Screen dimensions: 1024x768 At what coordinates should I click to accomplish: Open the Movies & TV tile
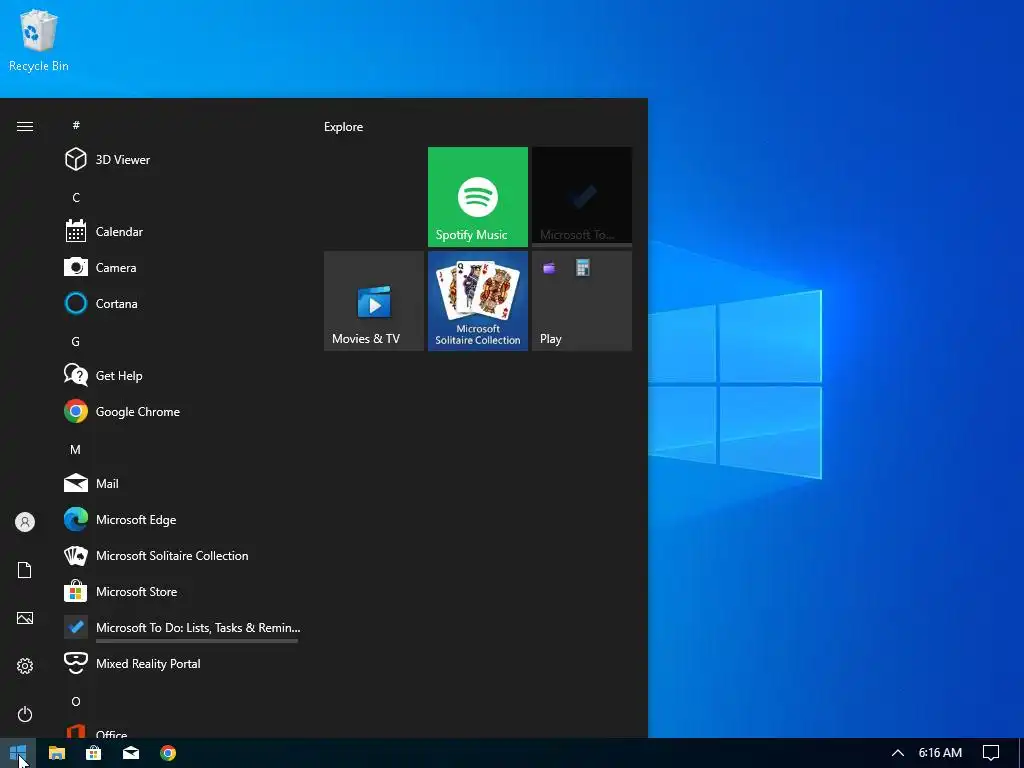coord(374,300)
